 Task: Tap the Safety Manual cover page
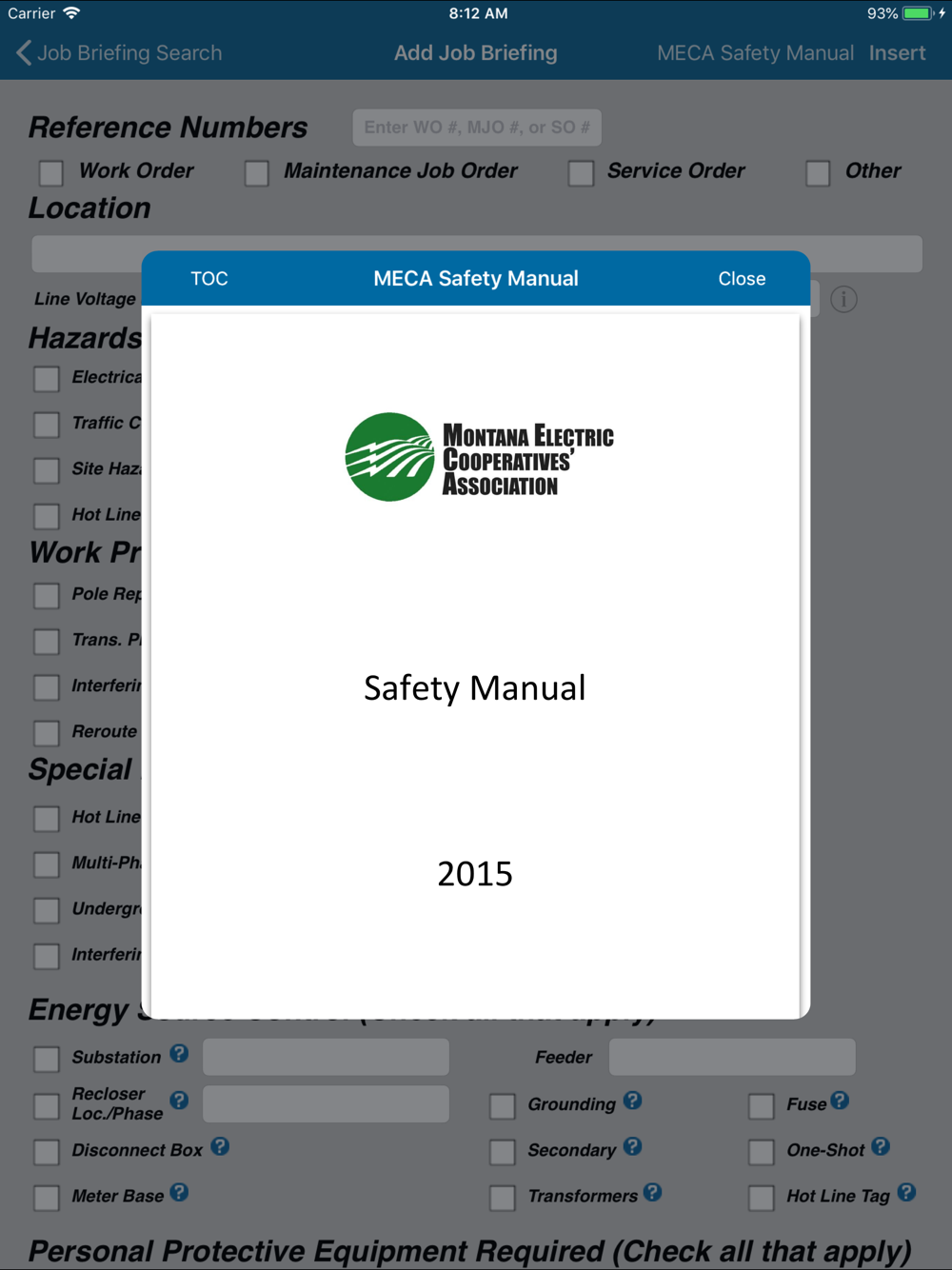[x=475, y=666]
